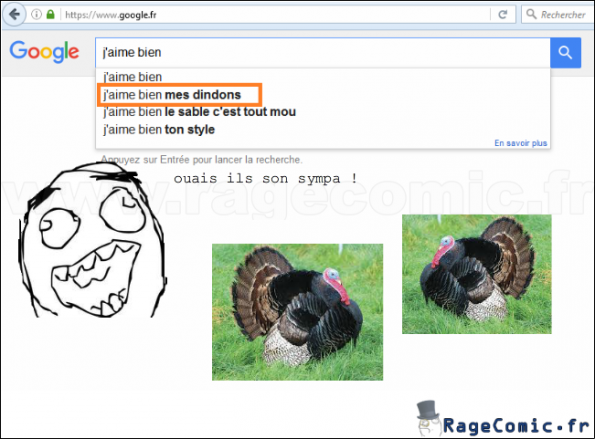Click the browser back arrow button
This screenshot has height=439, width=595.
pyautogui.click(x=14, y=15)
